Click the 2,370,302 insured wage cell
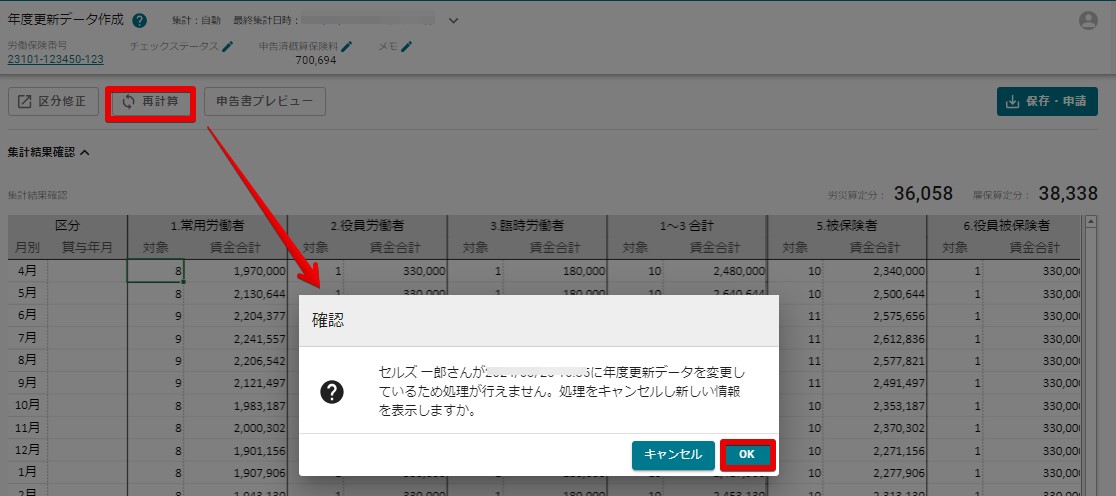This screenshot has height=496, width=1116. [x=876, y=428]
